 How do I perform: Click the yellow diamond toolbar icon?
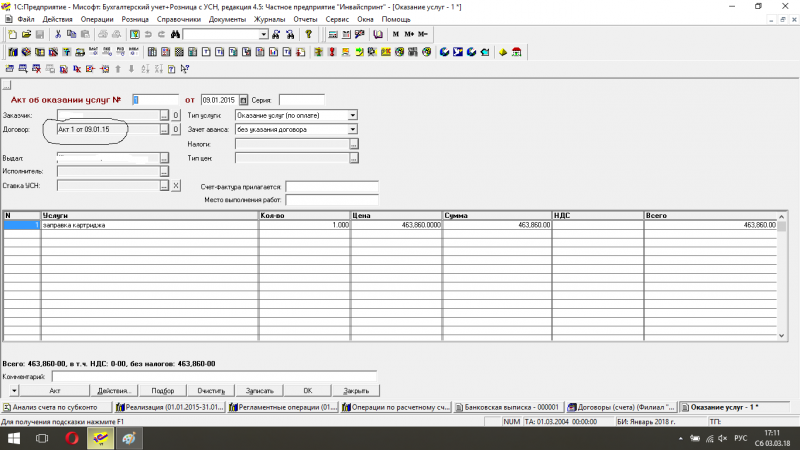point(503,52)
